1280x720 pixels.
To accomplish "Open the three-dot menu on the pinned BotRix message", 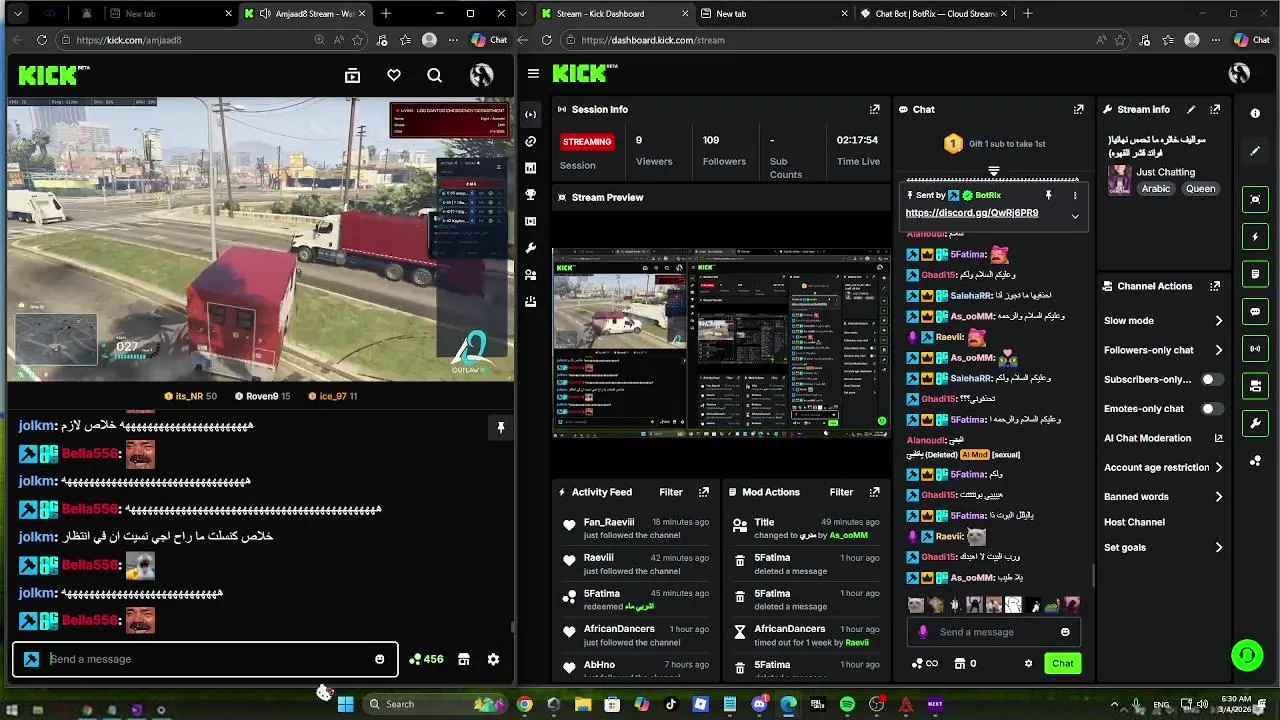I will pos(1075,195).
